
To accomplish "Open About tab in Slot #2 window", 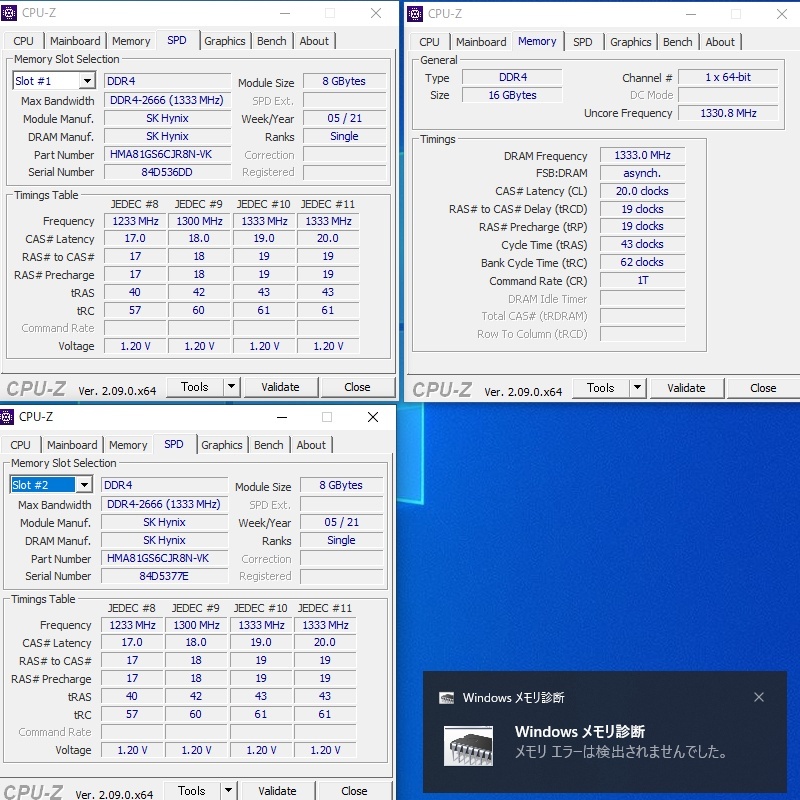I will coord(311,445).
